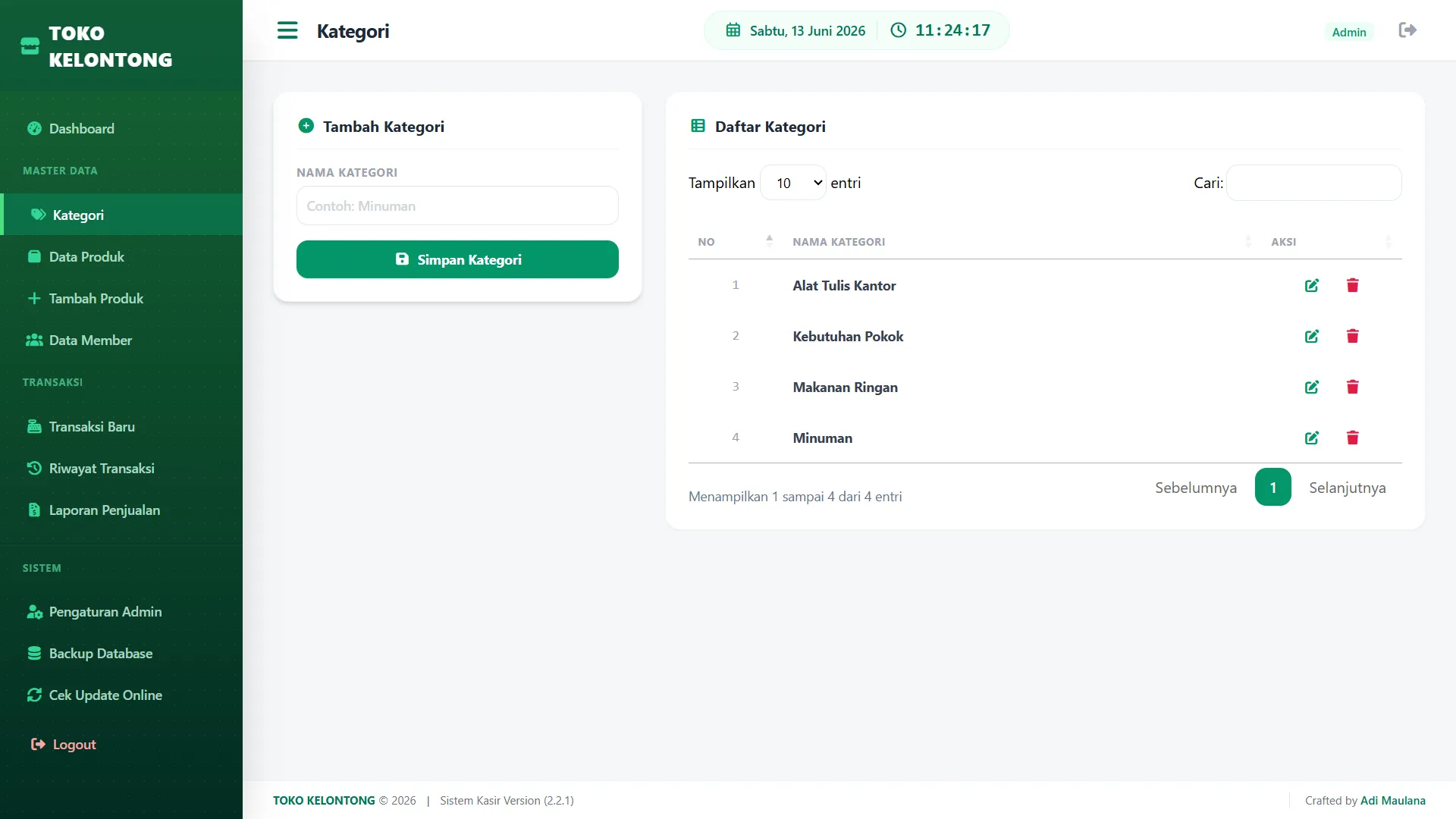Toggle the hamburger sidebar menu icon

click(287, 30)
